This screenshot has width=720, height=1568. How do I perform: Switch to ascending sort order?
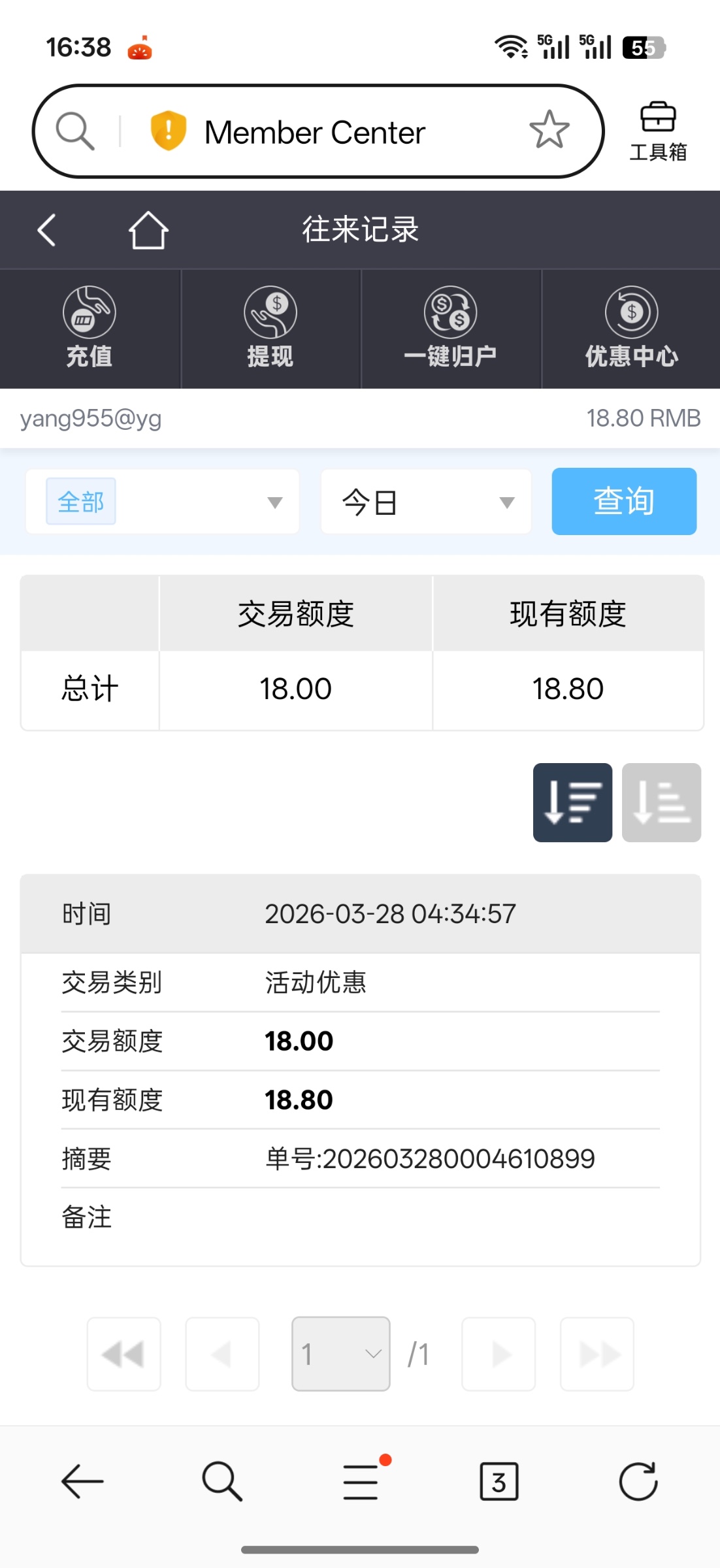661,802
